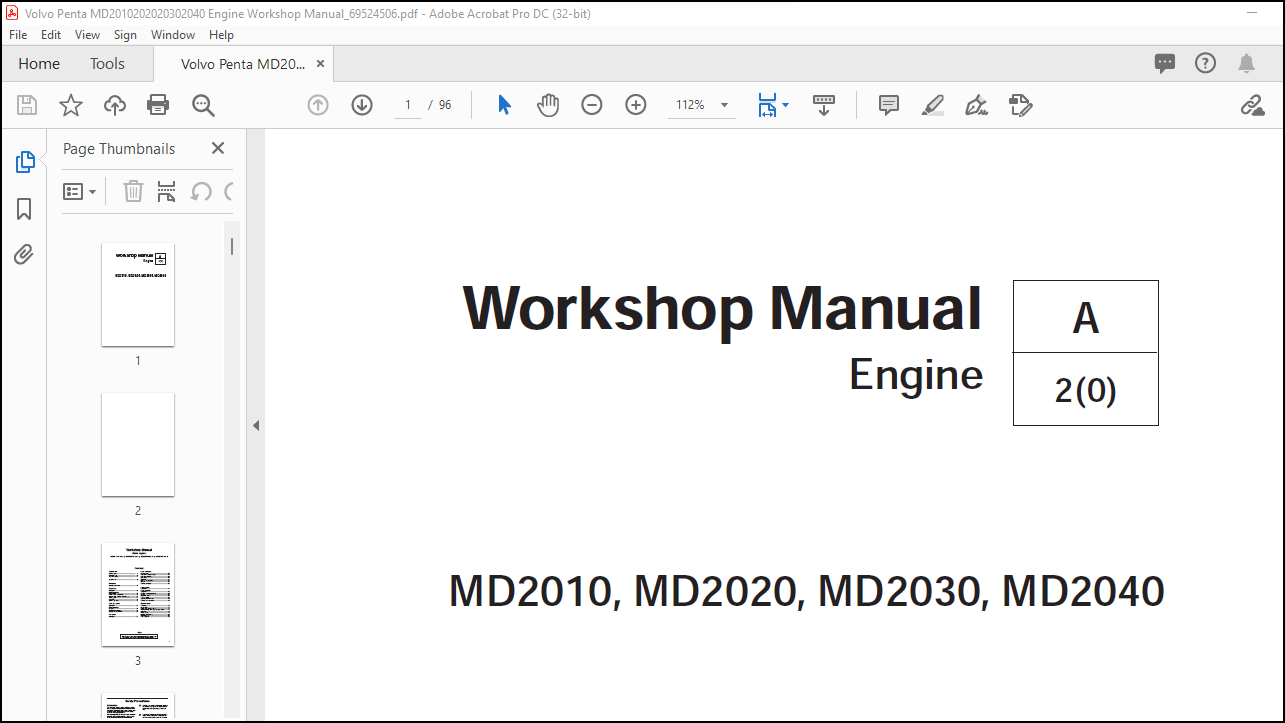The width and height of the screenshot is (1285, 723).
Task: Select page 1 thumbnail
Action: tap(138, 294)
